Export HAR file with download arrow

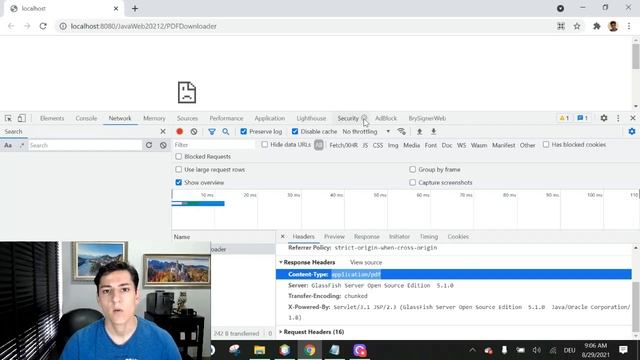[x=433, y=131]
